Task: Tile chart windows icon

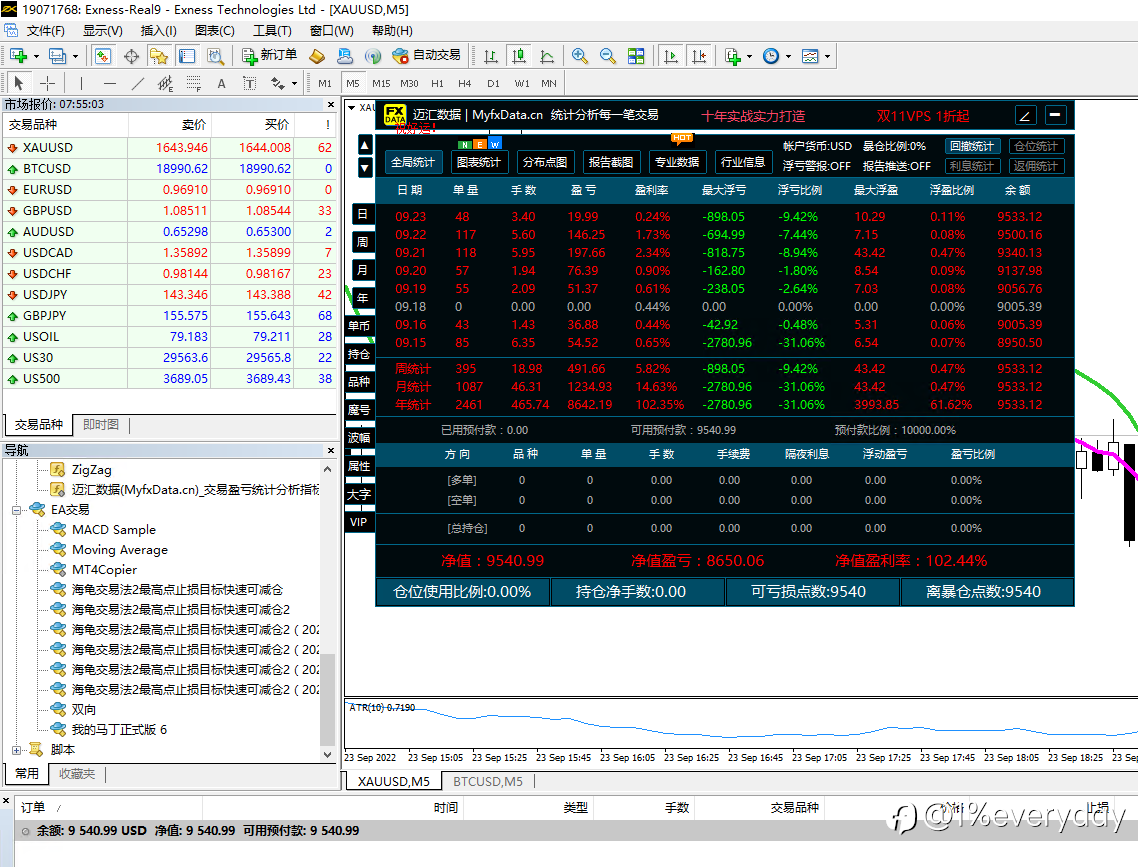Action: pyautogui.click(x=636, y=56)
